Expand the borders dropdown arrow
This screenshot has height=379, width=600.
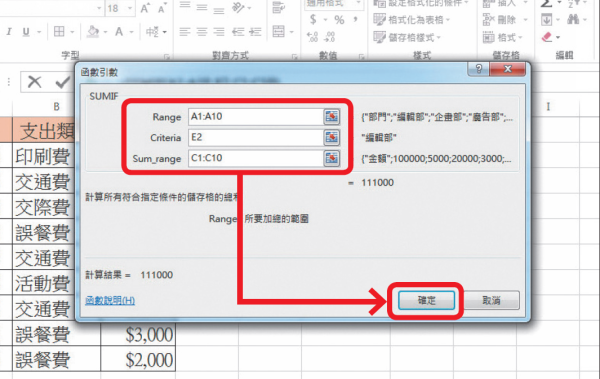(72, 32)
